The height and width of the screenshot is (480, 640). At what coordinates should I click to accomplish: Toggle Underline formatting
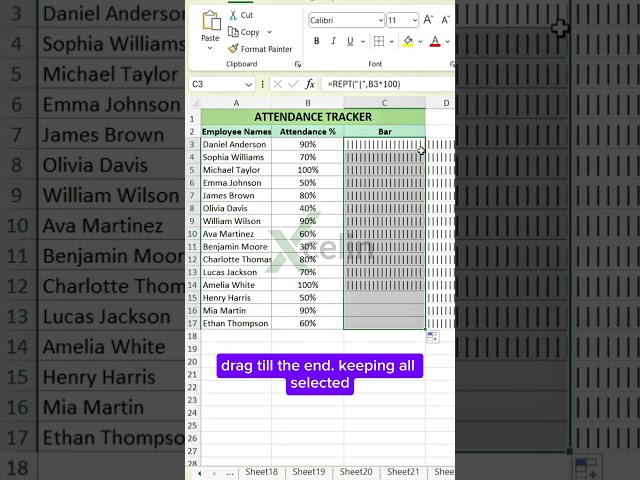350,41
